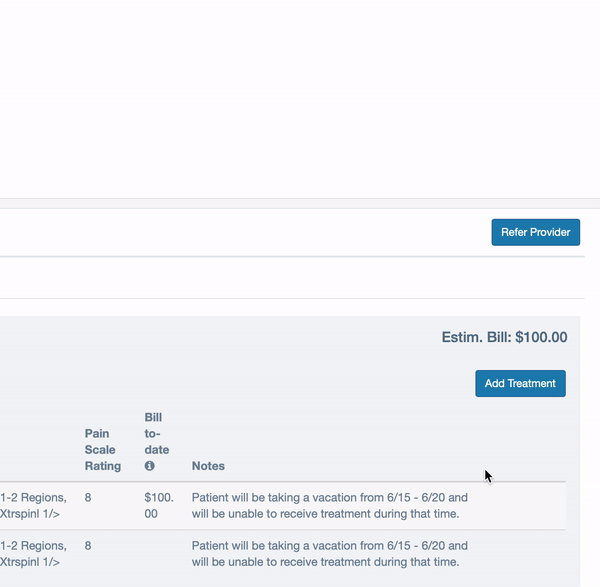Click second row's 1-2 Regions Xtrspinl text

point(33,554)
